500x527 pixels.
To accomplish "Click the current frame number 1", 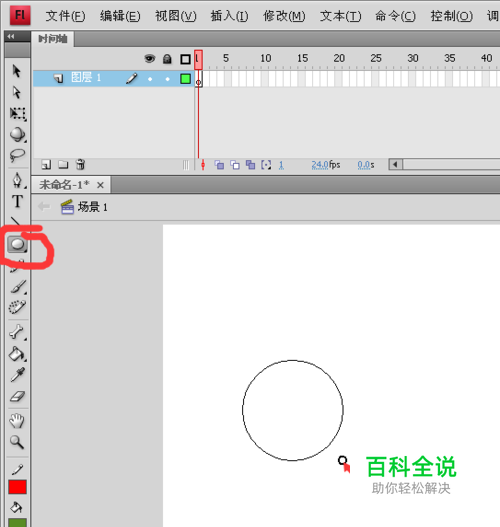I will [x=281, y=165].
